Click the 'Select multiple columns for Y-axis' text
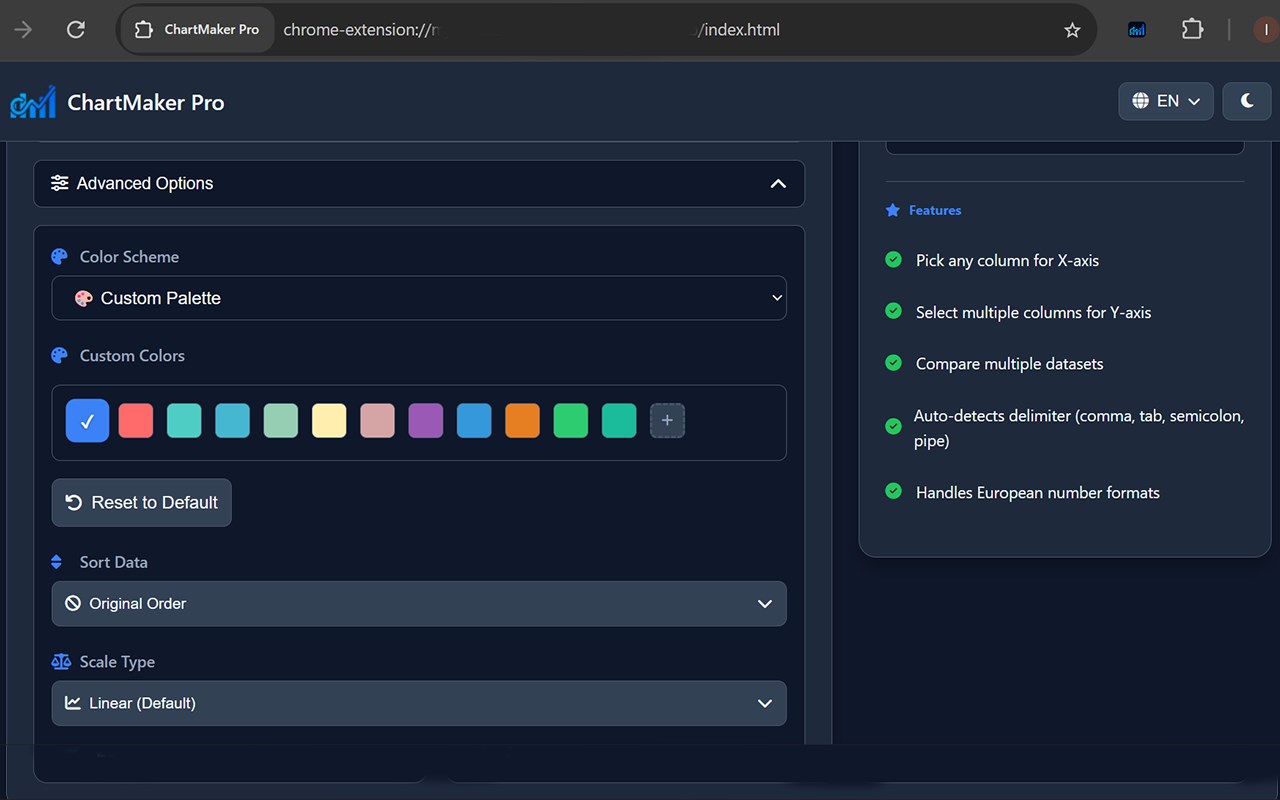This screenshot has width=1280, height=800. [1033, 313]
